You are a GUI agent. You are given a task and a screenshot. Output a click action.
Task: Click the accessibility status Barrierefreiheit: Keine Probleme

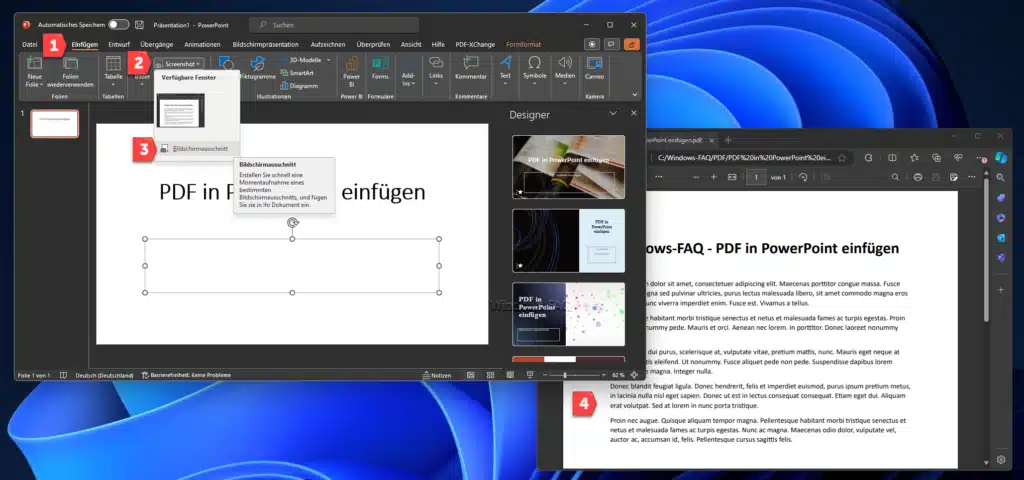[186, 376]
